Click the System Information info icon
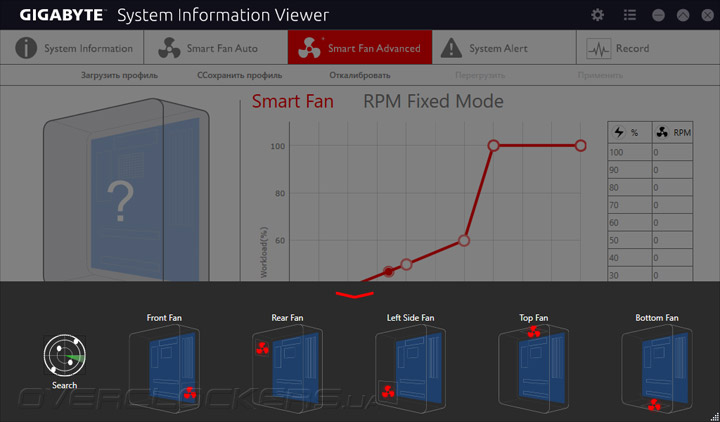This screenshot has height=422, width=720. [26, 48]
